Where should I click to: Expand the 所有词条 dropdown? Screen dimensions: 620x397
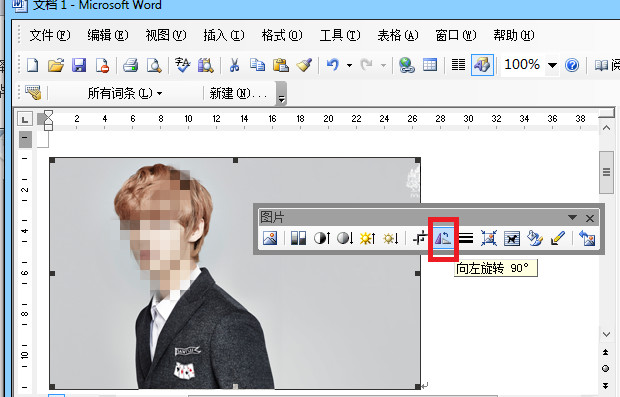point(125,93)
